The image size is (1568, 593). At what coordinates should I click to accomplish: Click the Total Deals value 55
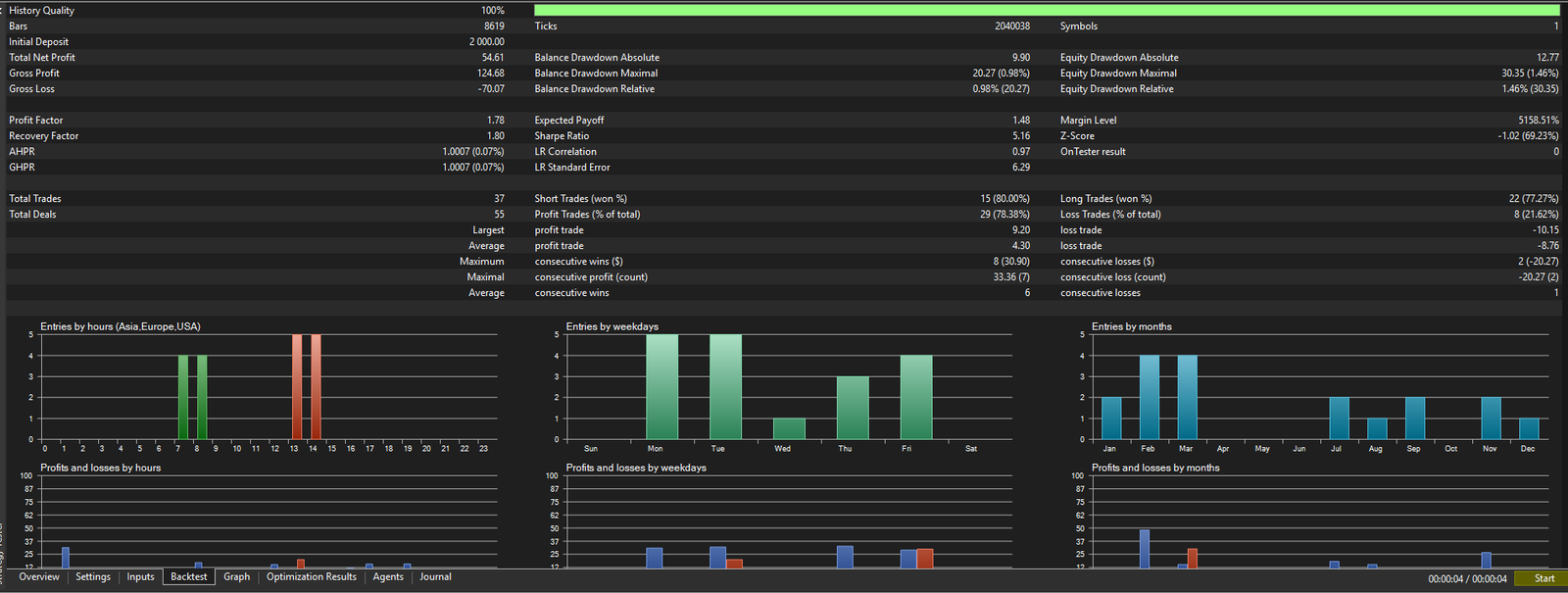[x=499, y=215]
